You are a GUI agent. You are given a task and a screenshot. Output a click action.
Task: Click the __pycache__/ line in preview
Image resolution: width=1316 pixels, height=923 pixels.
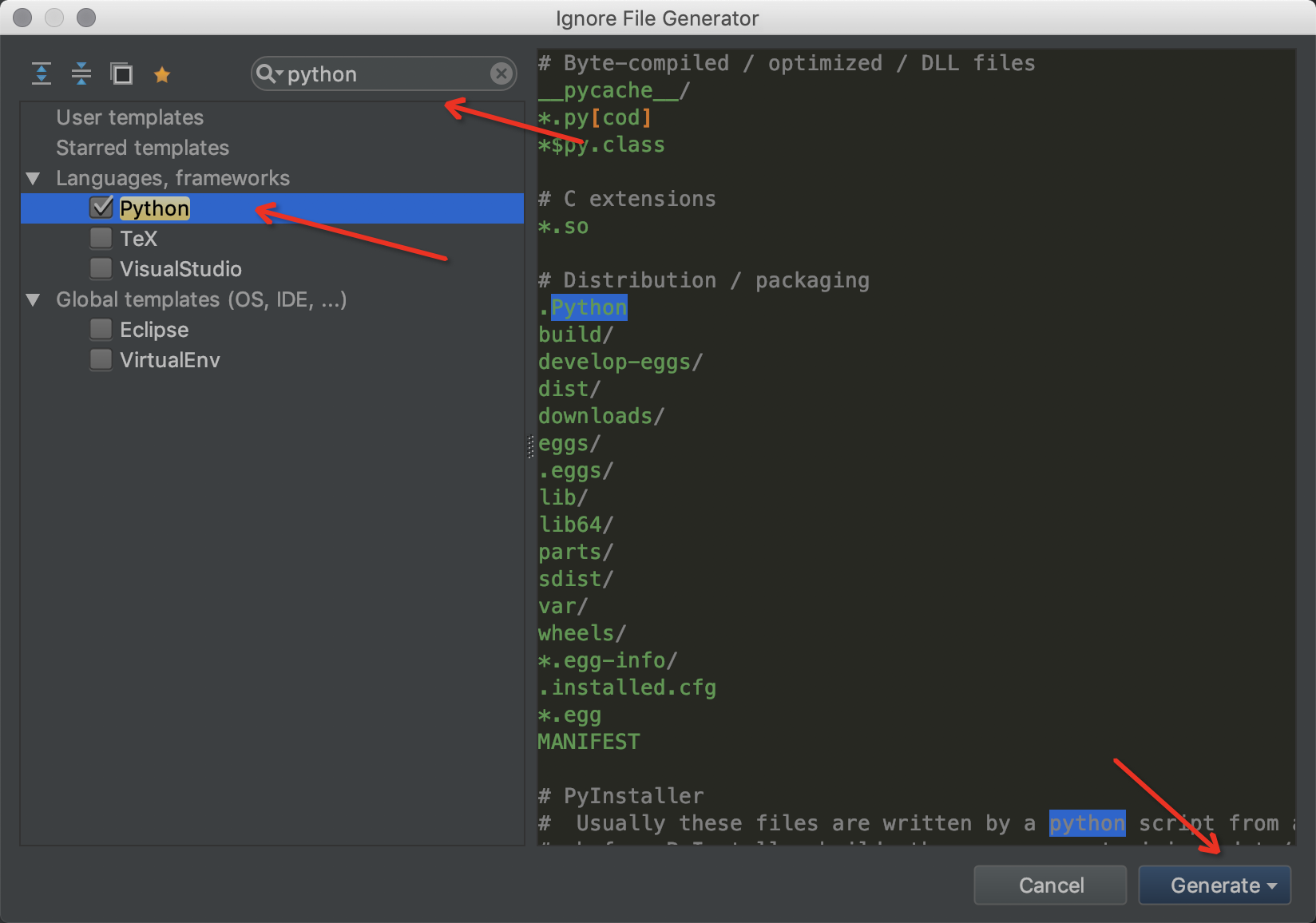point(614,90)
